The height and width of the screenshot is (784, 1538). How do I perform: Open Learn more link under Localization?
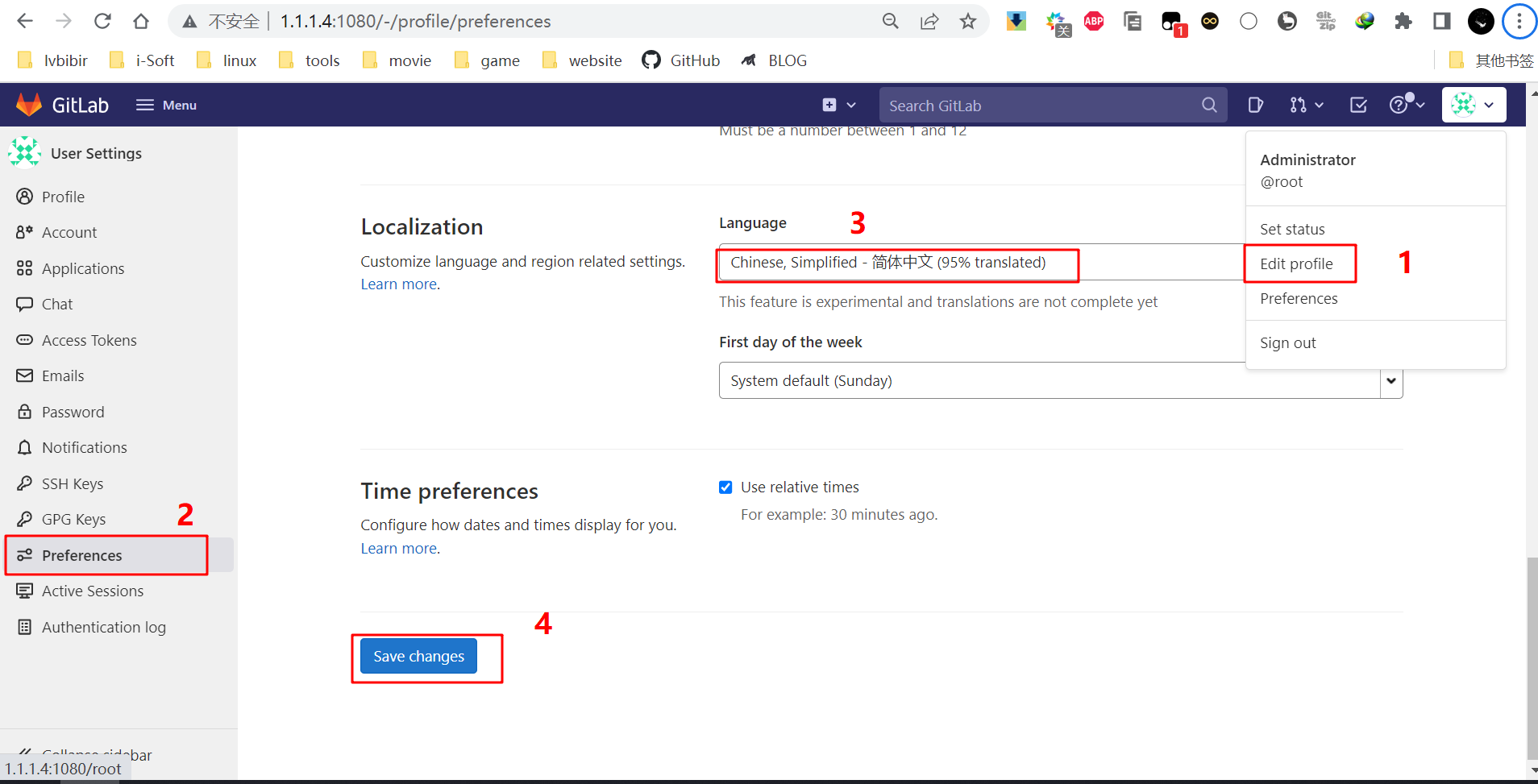pos(399,284)
